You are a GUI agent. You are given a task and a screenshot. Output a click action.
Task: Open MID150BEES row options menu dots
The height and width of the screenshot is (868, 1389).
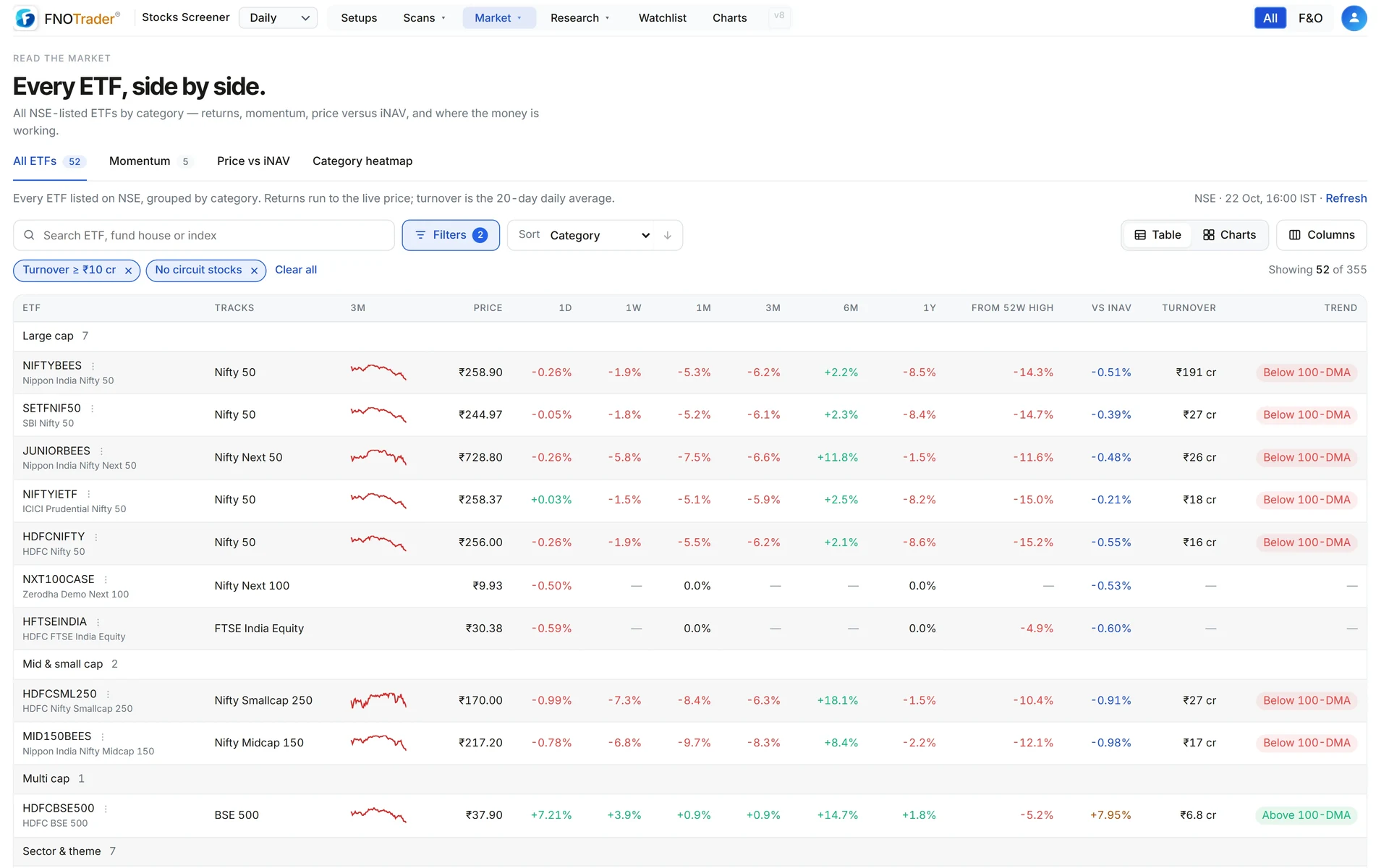click(x=102, y=737)
